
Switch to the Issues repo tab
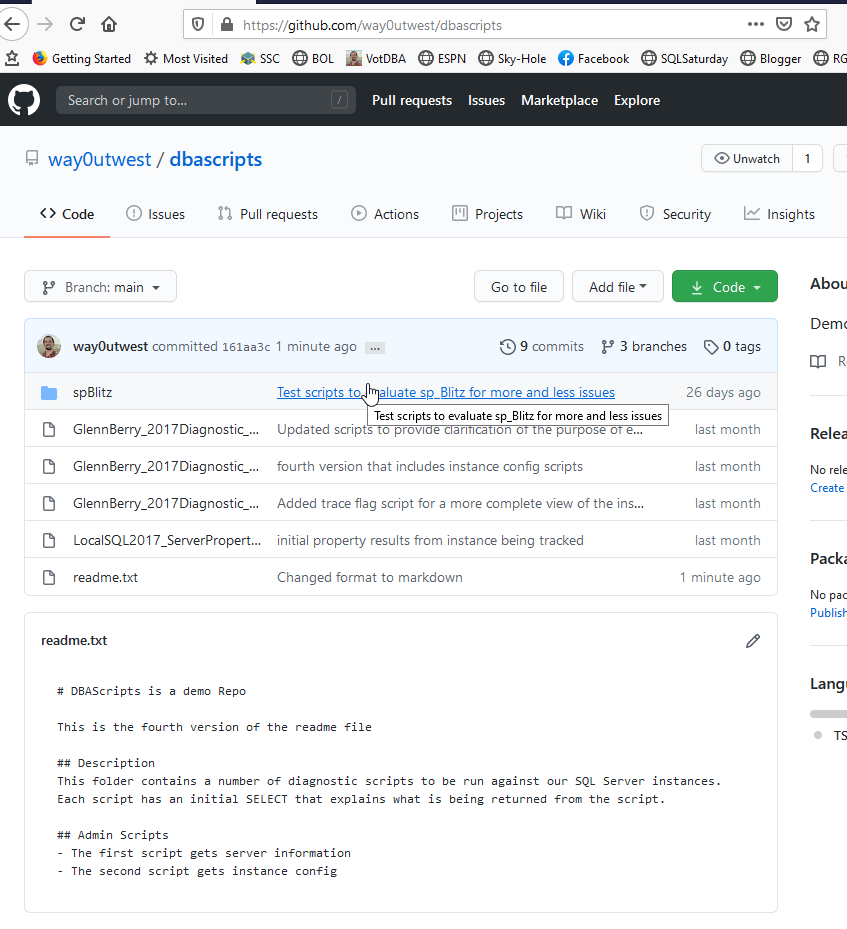[x=155, y=214]
